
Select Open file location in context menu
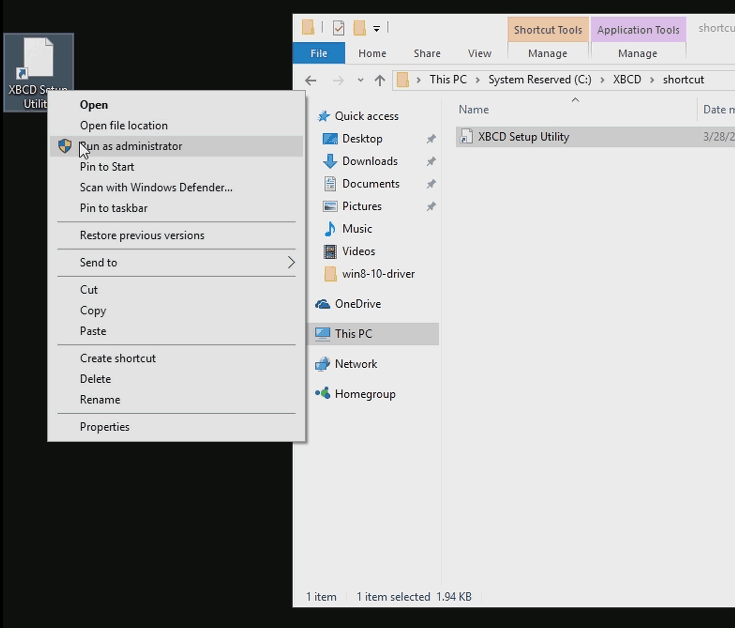(x=176, y=126)
